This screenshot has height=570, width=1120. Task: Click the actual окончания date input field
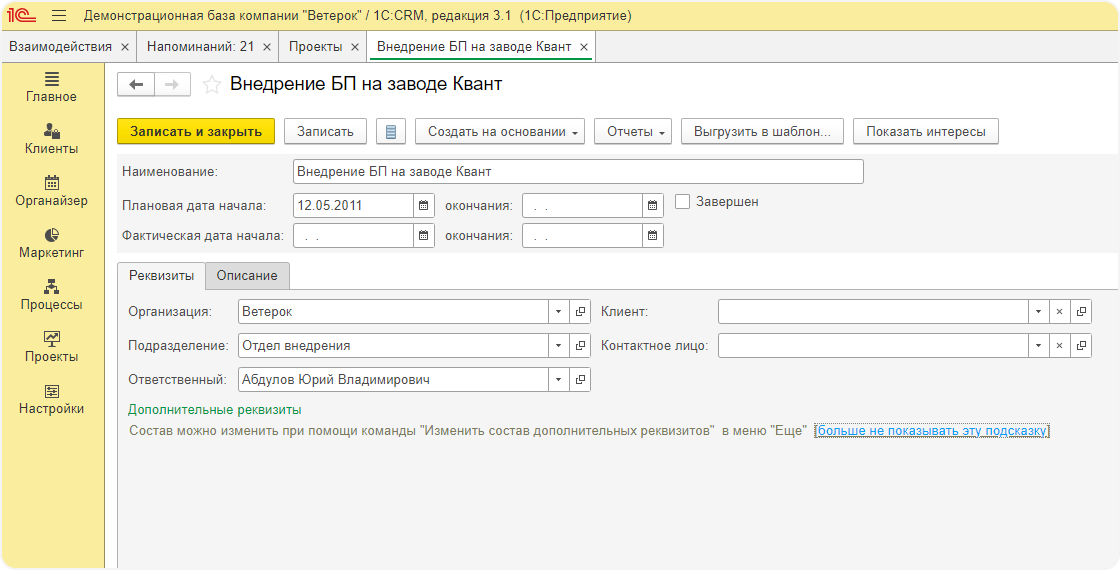pyautogui.click(x=582, y=236)
